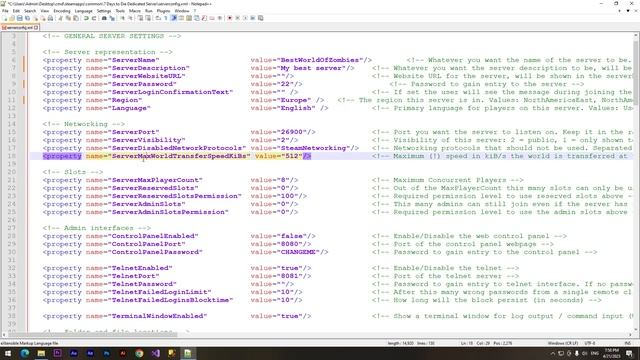Click the Zoom Out toolbar icon
Screen dimensions: 640x360
click(x=131, y=18)
